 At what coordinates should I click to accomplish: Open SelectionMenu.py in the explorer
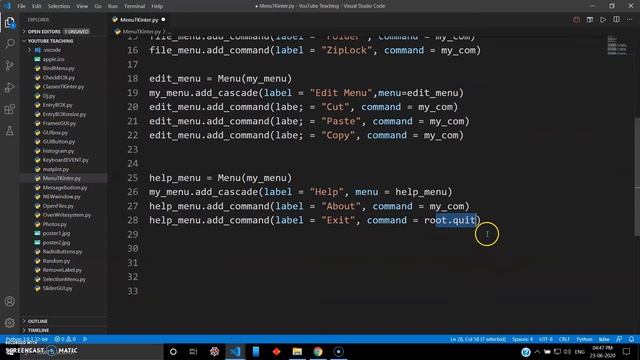click(64, 279)
